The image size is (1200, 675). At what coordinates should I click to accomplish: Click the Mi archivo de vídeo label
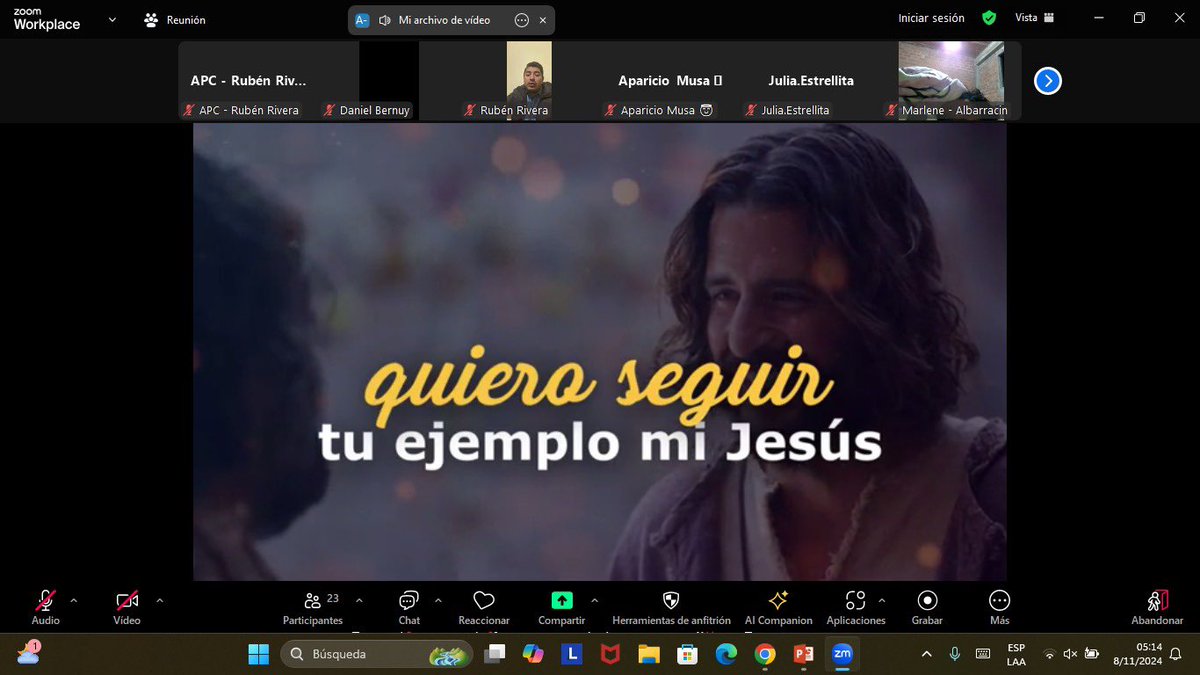click(444, 20)
